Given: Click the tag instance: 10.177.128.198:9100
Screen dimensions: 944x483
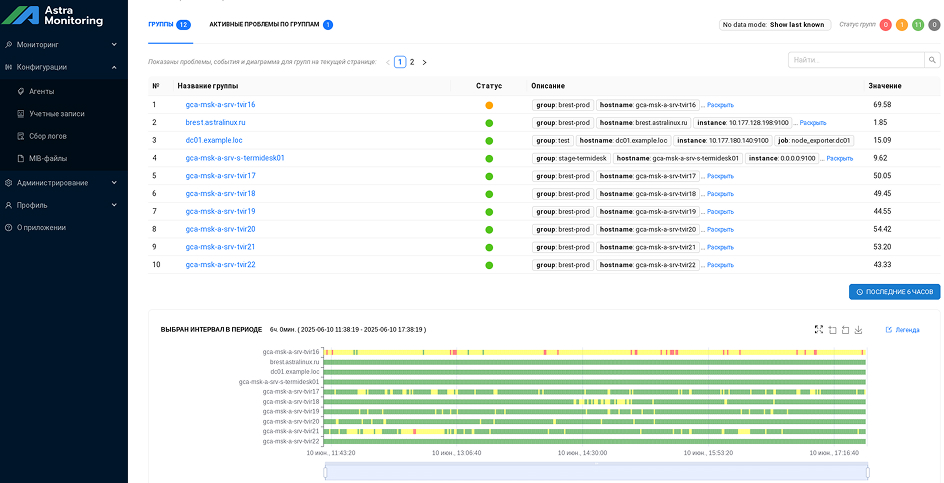Looking at the screenshot, I should click(742, 123).
